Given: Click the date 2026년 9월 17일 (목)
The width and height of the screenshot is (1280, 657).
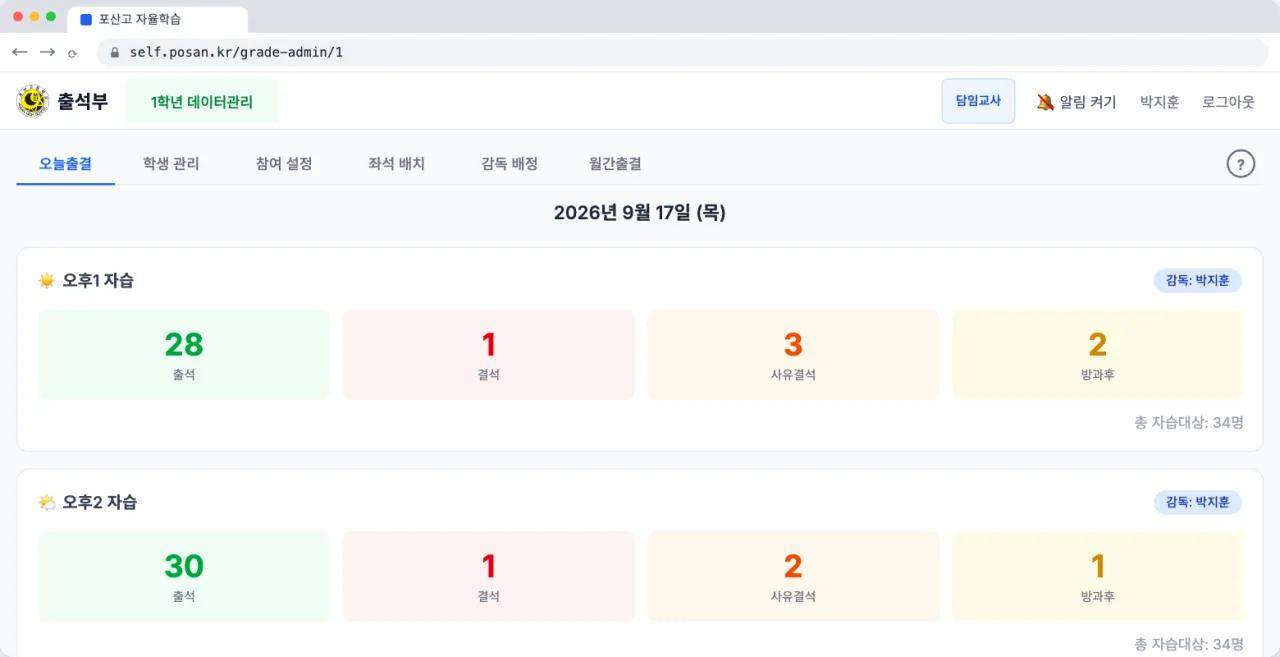Looking at the screenshot, I should click(x=640, y=212).
